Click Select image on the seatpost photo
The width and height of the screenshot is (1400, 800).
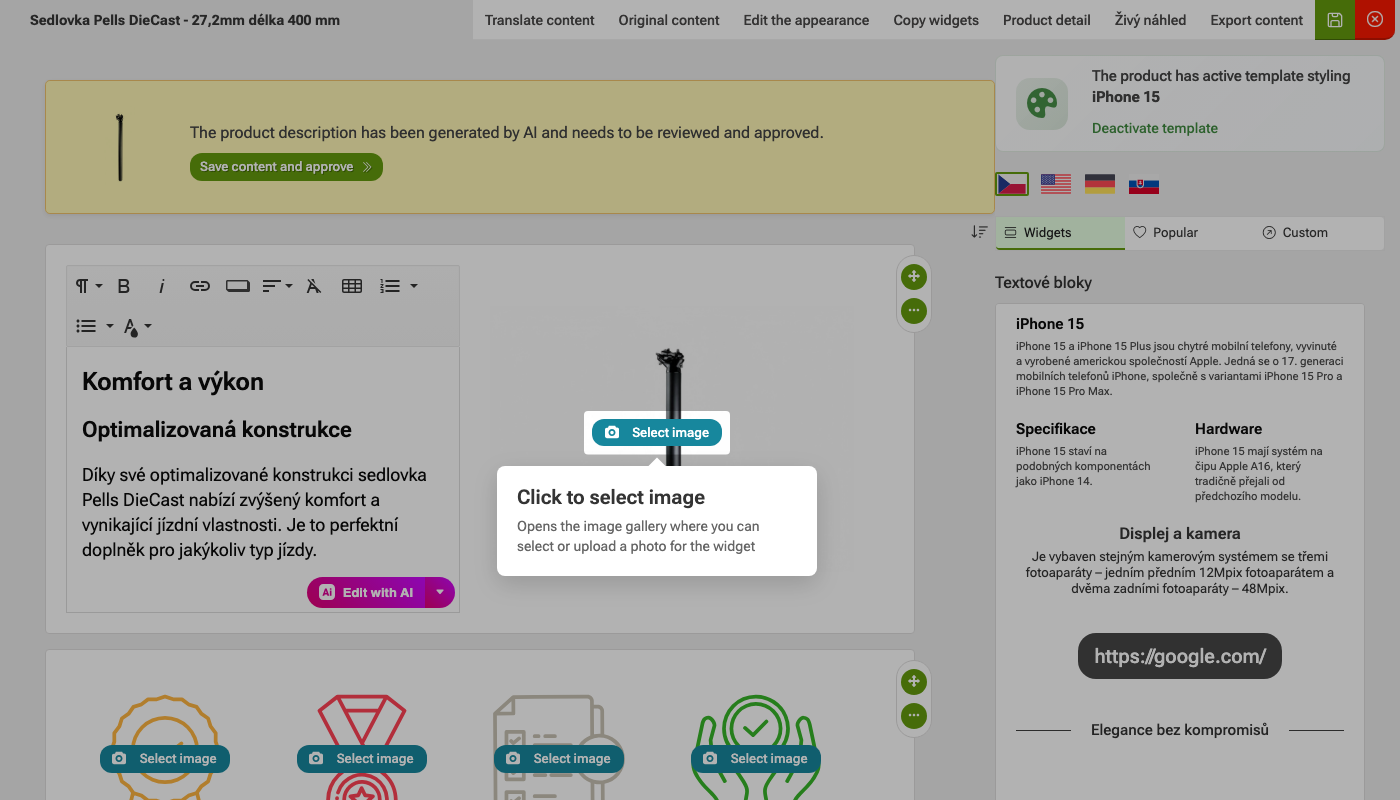657,432
